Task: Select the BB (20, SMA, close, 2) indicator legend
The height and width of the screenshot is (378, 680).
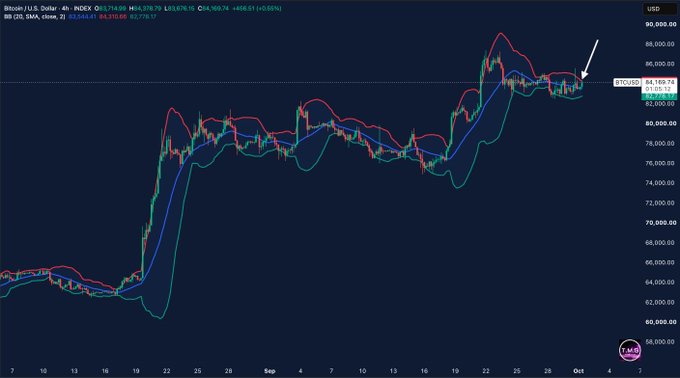Action: coord(35,16)
